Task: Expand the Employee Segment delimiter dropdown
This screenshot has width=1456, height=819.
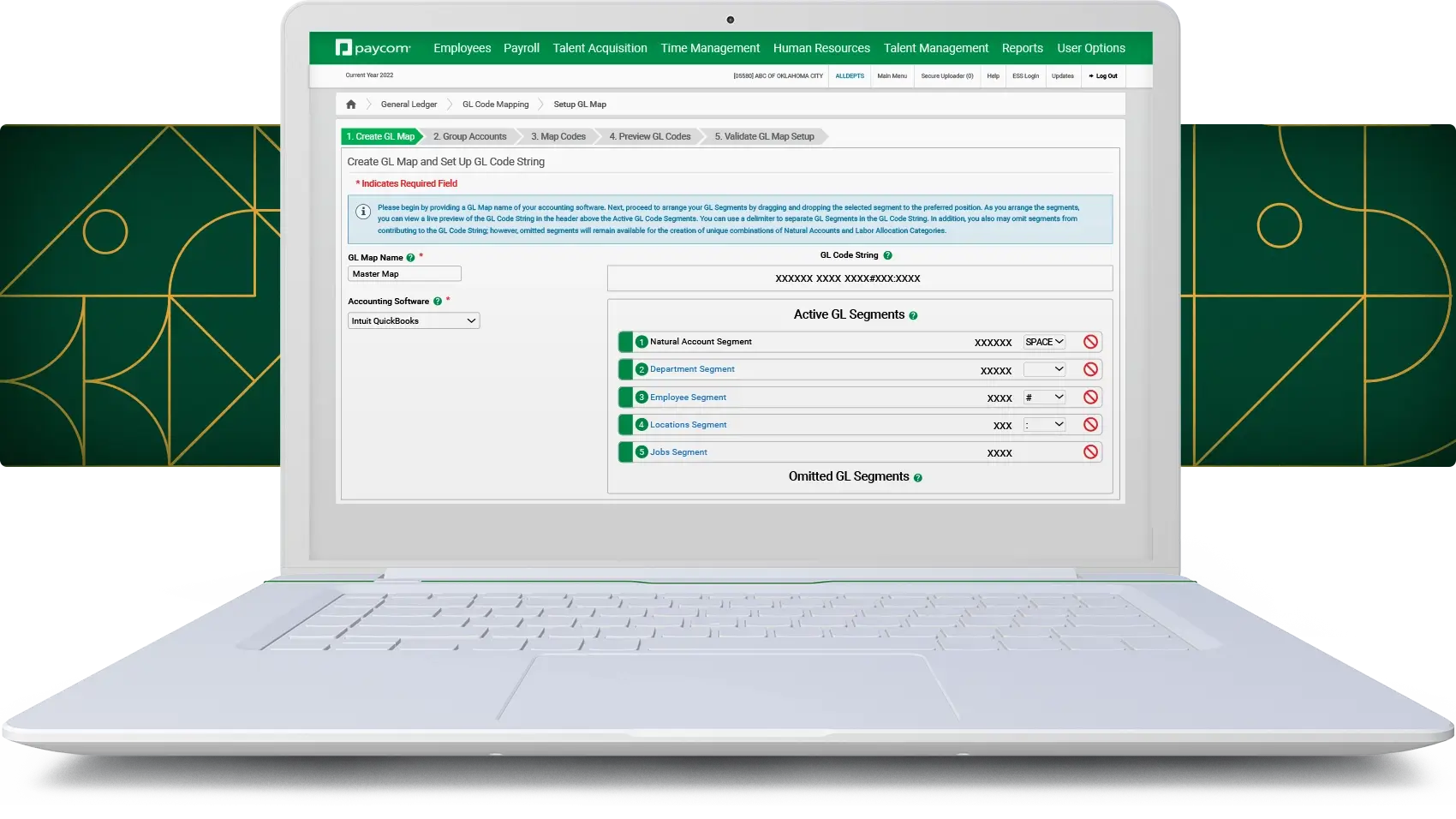Action: coord(1044,398)
